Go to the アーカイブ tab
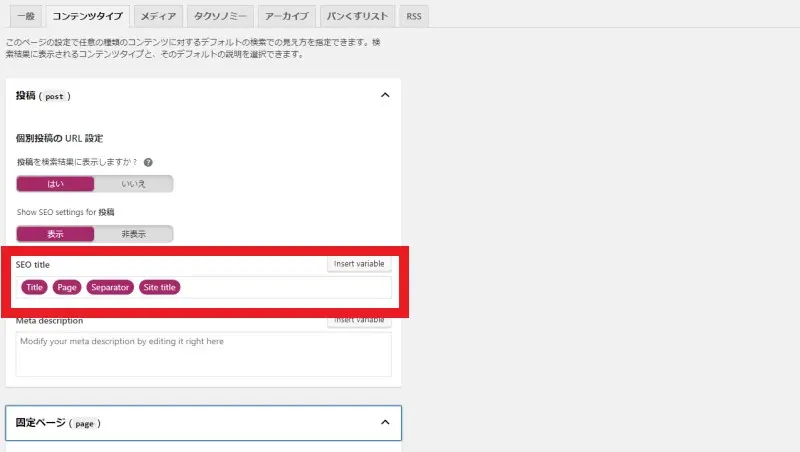Viewport: 800px width, 452px height. 286,17
